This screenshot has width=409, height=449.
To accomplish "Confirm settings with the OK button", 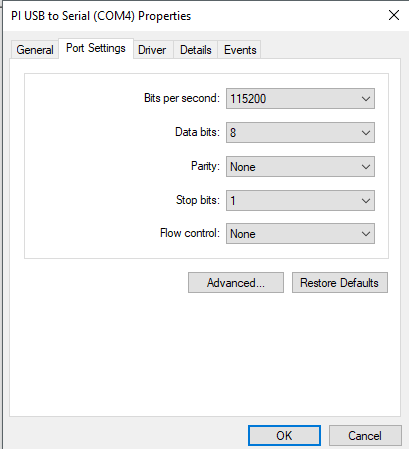I will 284,435.
